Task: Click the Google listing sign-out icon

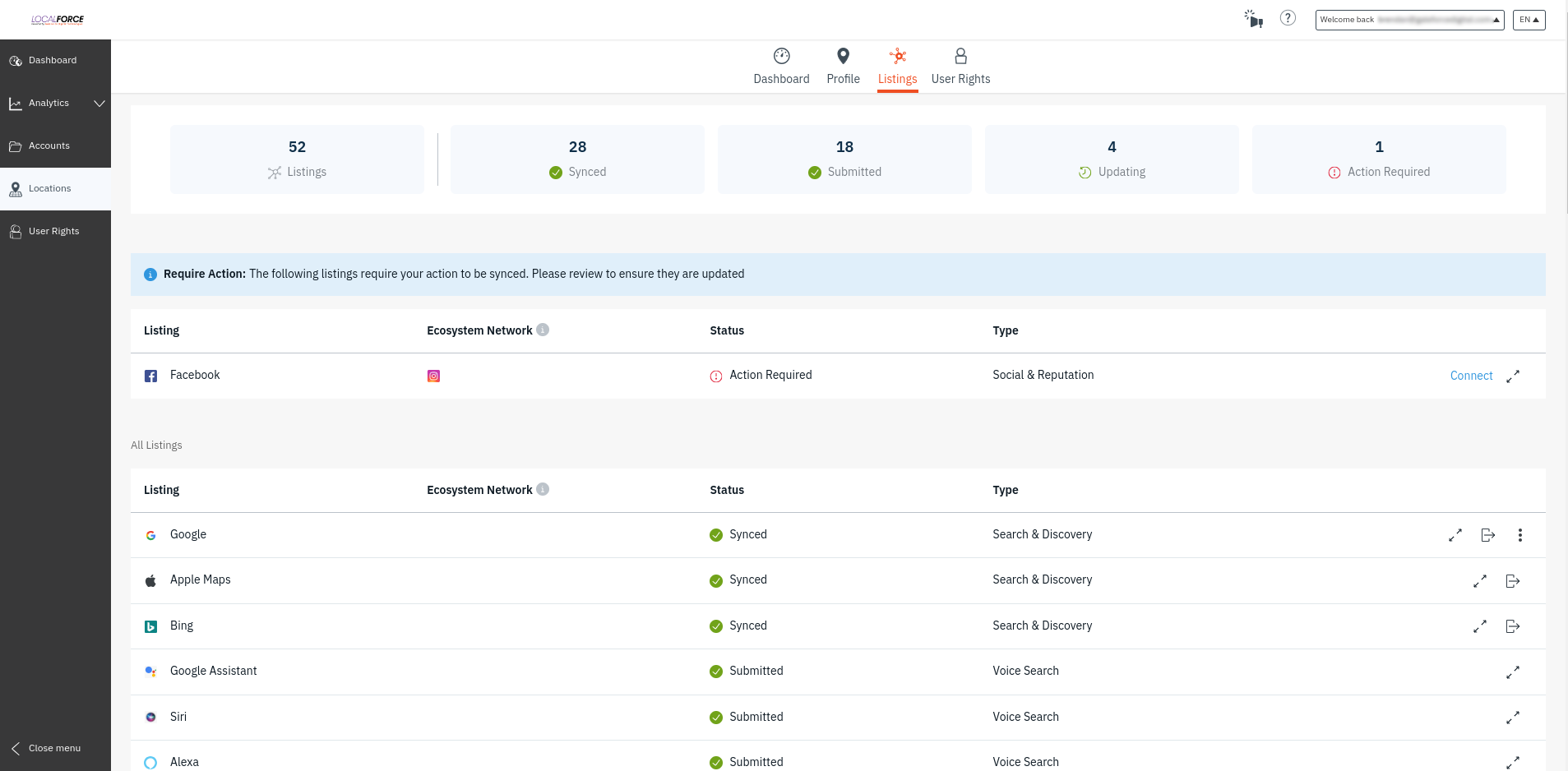Action: point(1487,535)
